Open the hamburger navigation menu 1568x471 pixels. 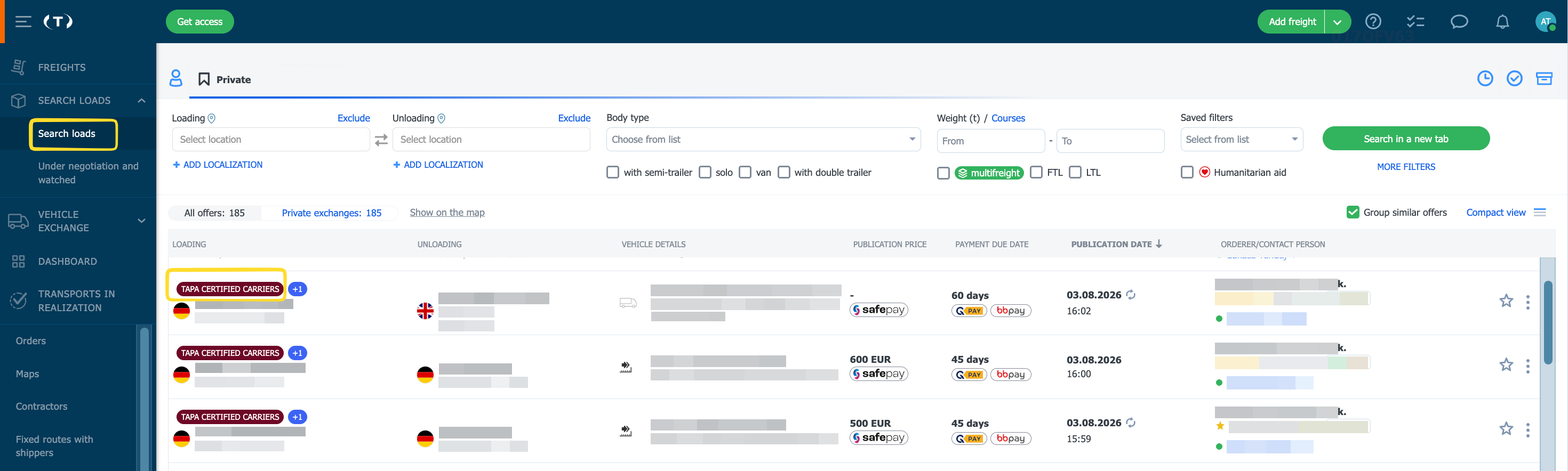(23, 22)
